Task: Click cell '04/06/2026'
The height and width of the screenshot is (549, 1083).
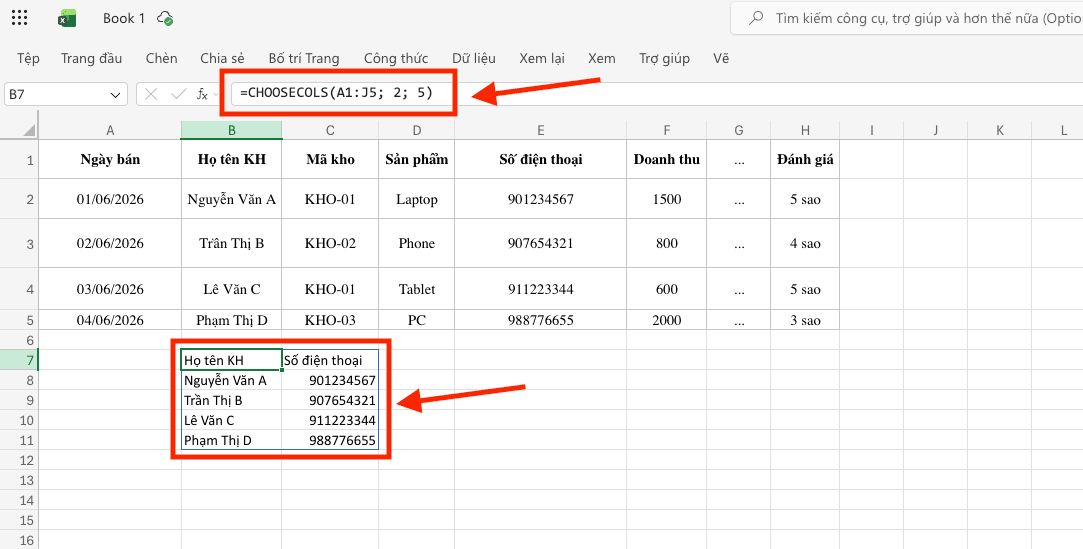Action: (110, 320)
